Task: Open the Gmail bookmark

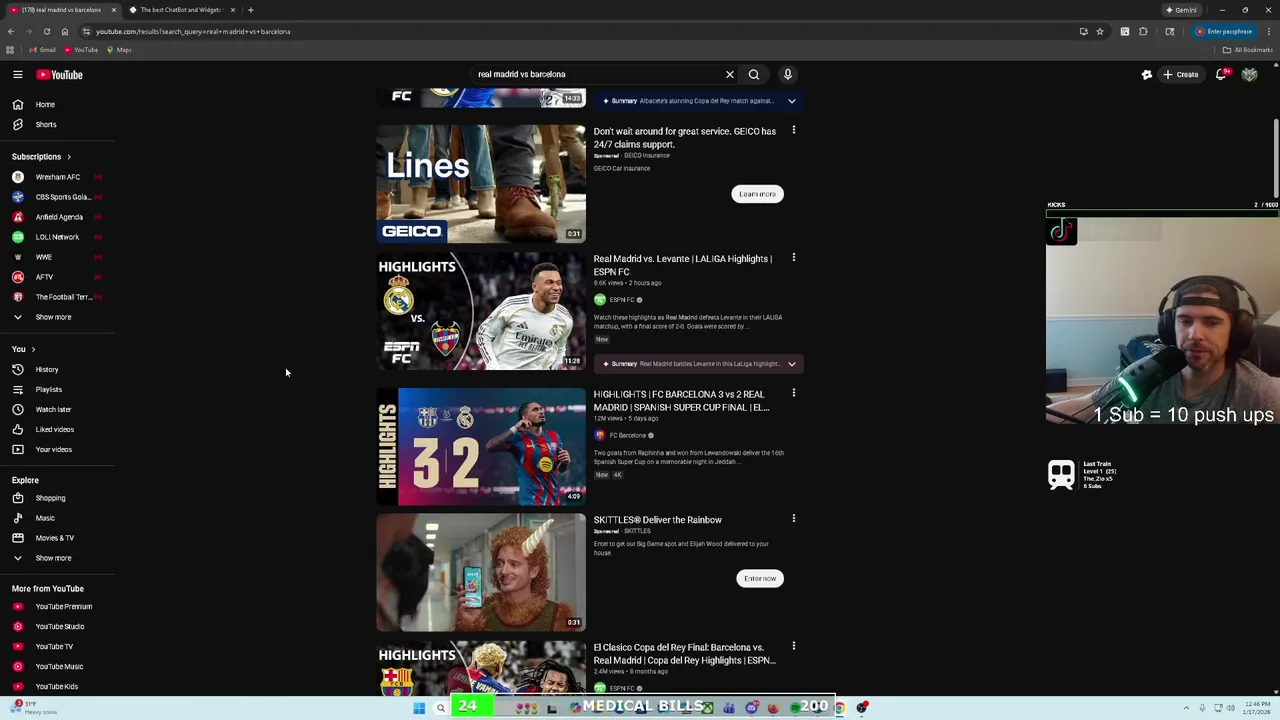Action: click(43, 50)
